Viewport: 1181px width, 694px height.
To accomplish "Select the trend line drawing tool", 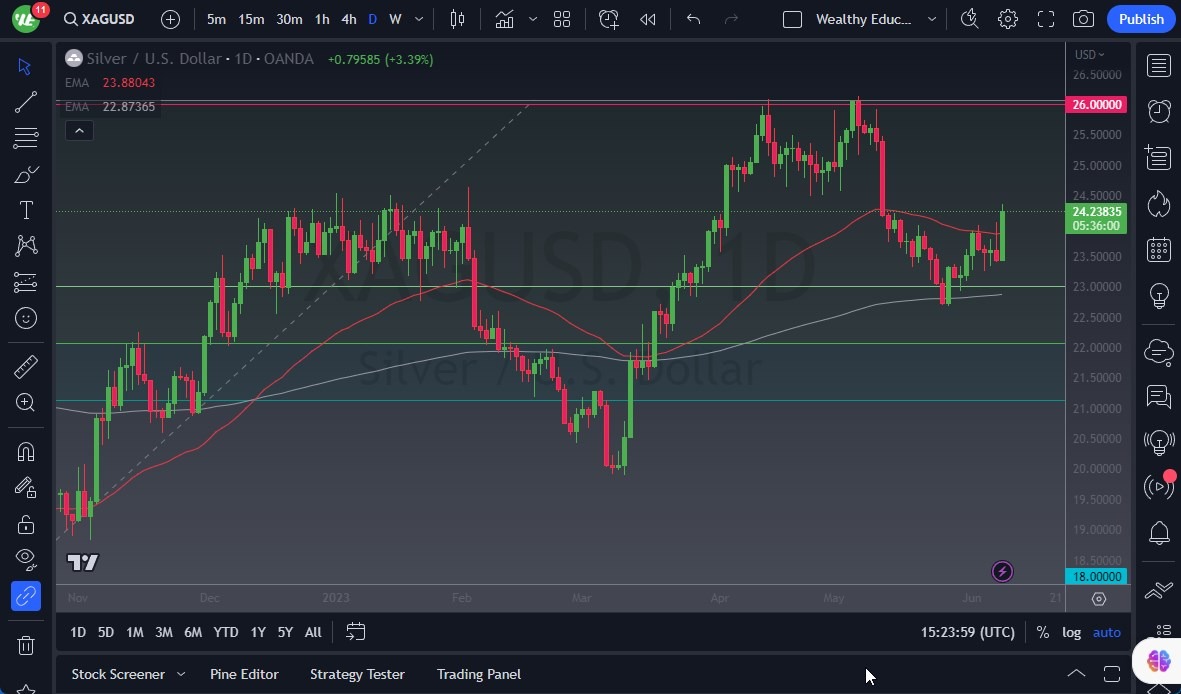I will point(26,102).
